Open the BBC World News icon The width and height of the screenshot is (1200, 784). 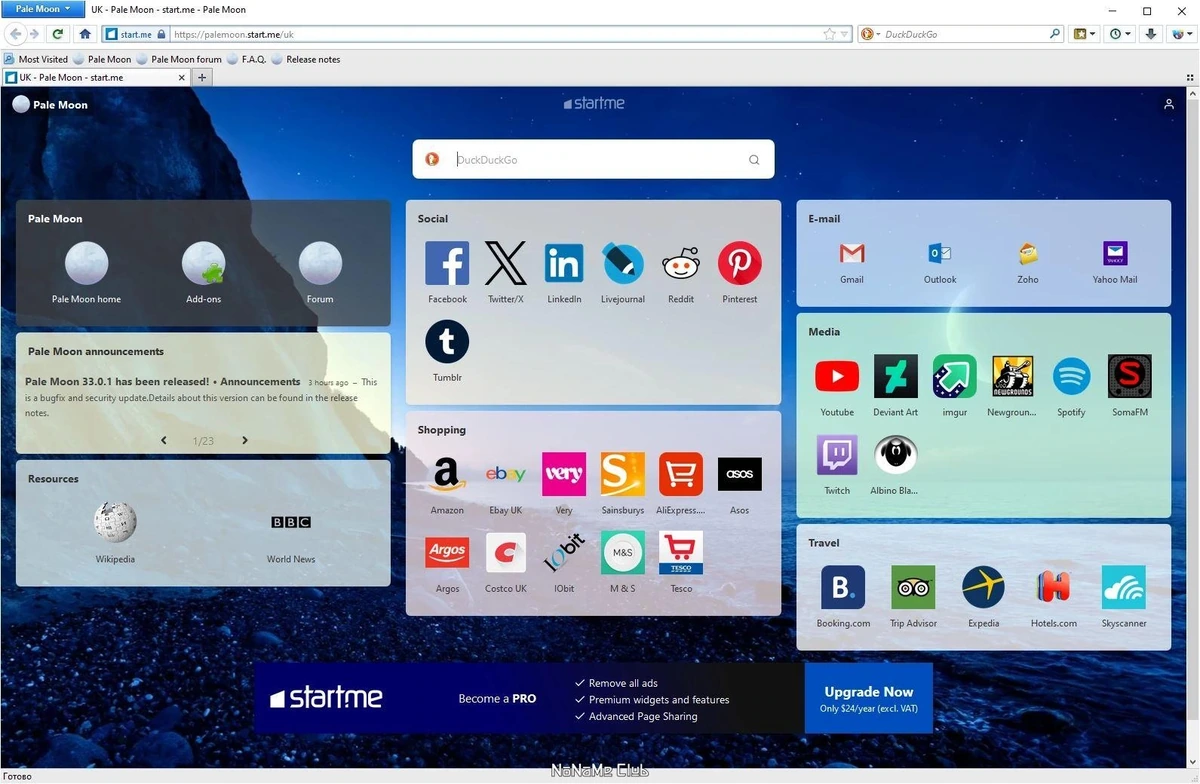[x=291, y=522]
